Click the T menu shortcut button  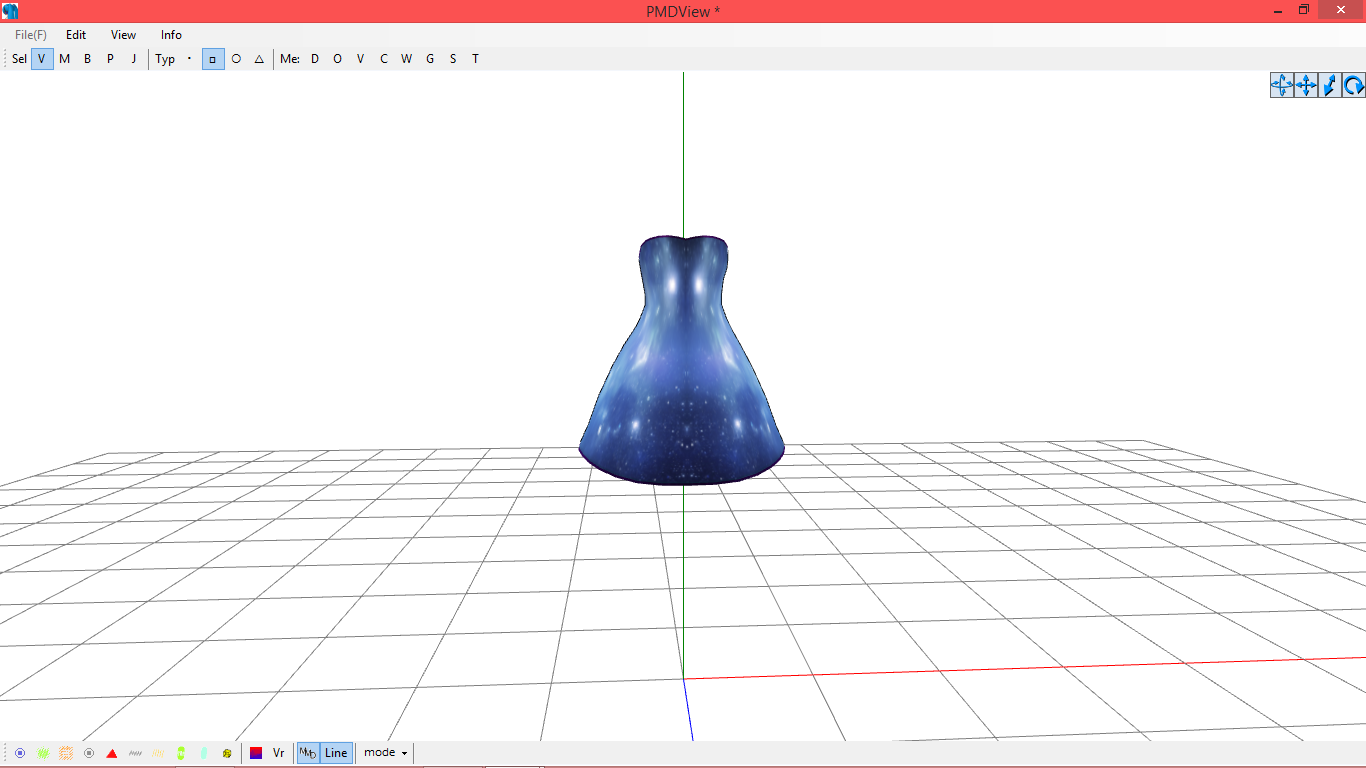(476, 59)
